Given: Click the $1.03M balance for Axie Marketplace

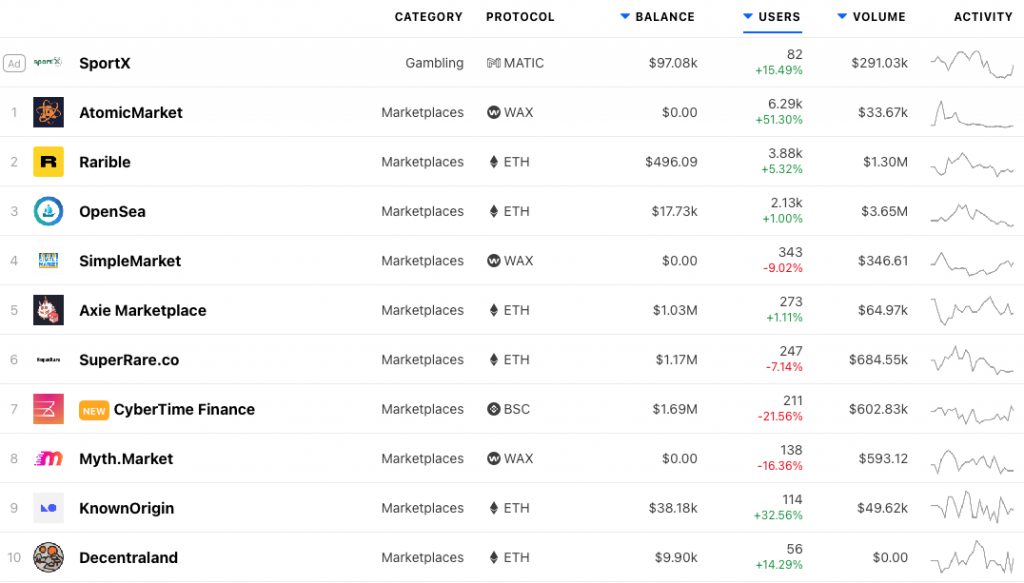Looking at the screenshot, I should pos(675,310).
